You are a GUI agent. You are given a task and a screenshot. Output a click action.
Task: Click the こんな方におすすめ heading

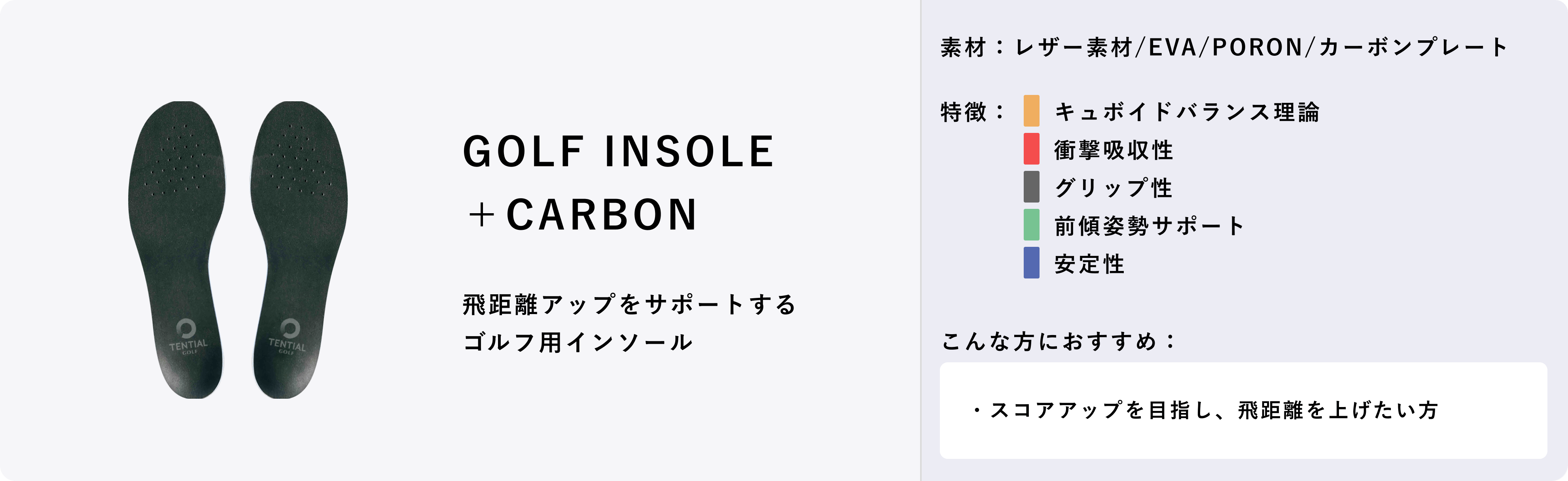click(1059, 342)
